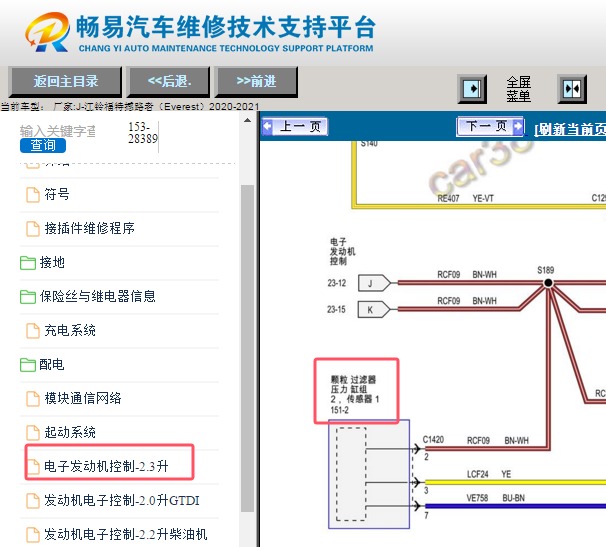This screenshot has width=606, height=547.
Task: Click page icon beside 充电系统
Action: [33, 331]
